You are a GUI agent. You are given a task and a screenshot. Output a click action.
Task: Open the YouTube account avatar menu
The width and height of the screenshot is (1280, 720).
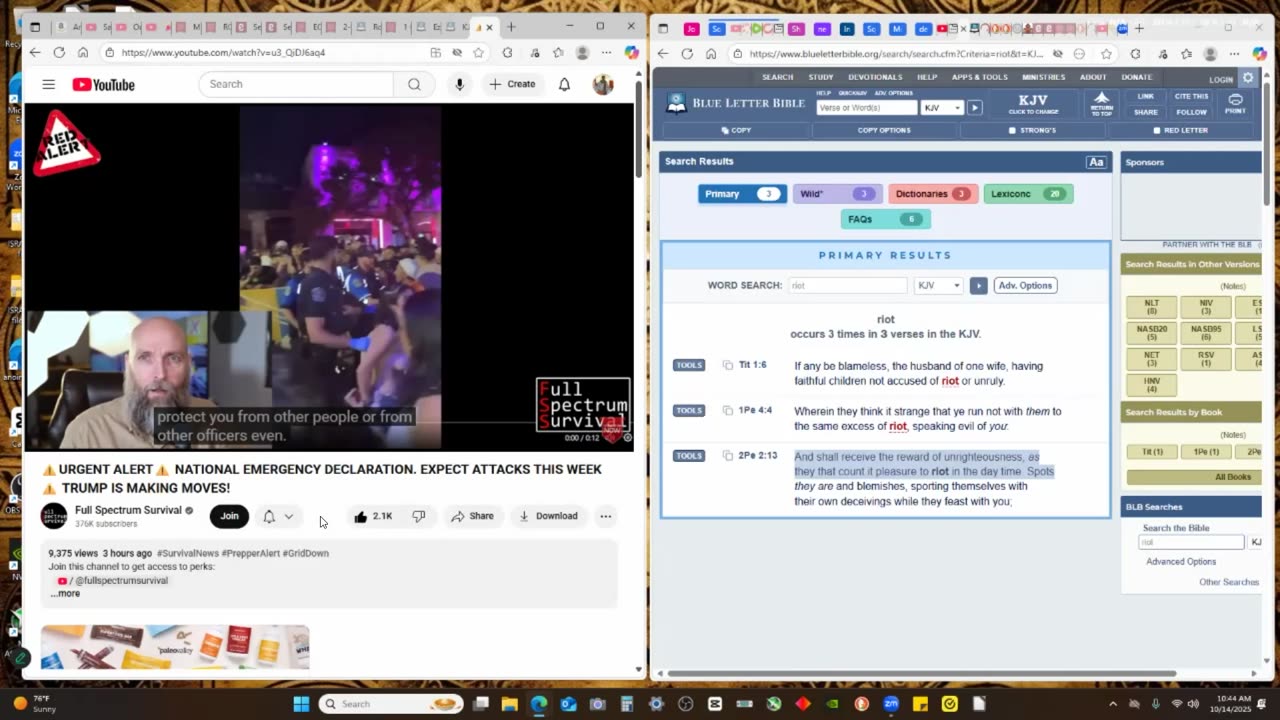603,84
